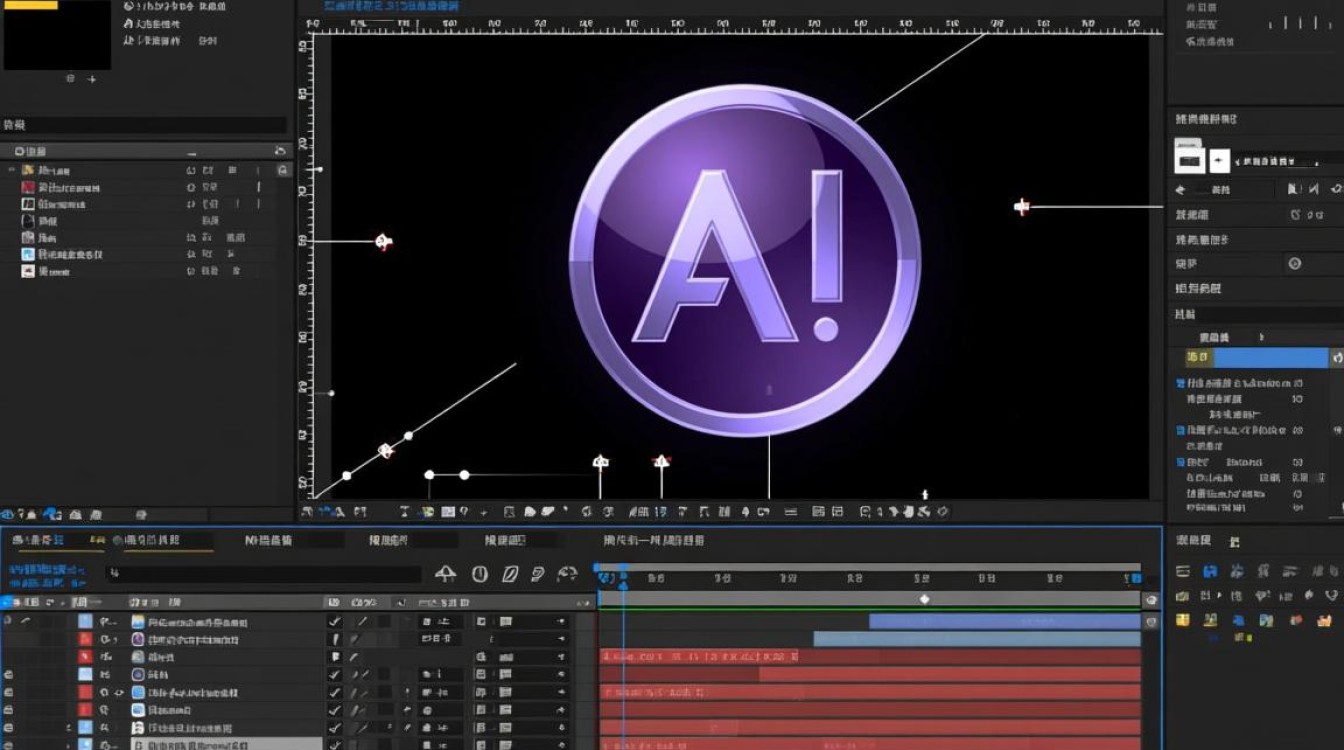This screenshot has width=1344, height=750.
Task: Click the small trash-like icon above the project list
Action: (x=280, y=151)
